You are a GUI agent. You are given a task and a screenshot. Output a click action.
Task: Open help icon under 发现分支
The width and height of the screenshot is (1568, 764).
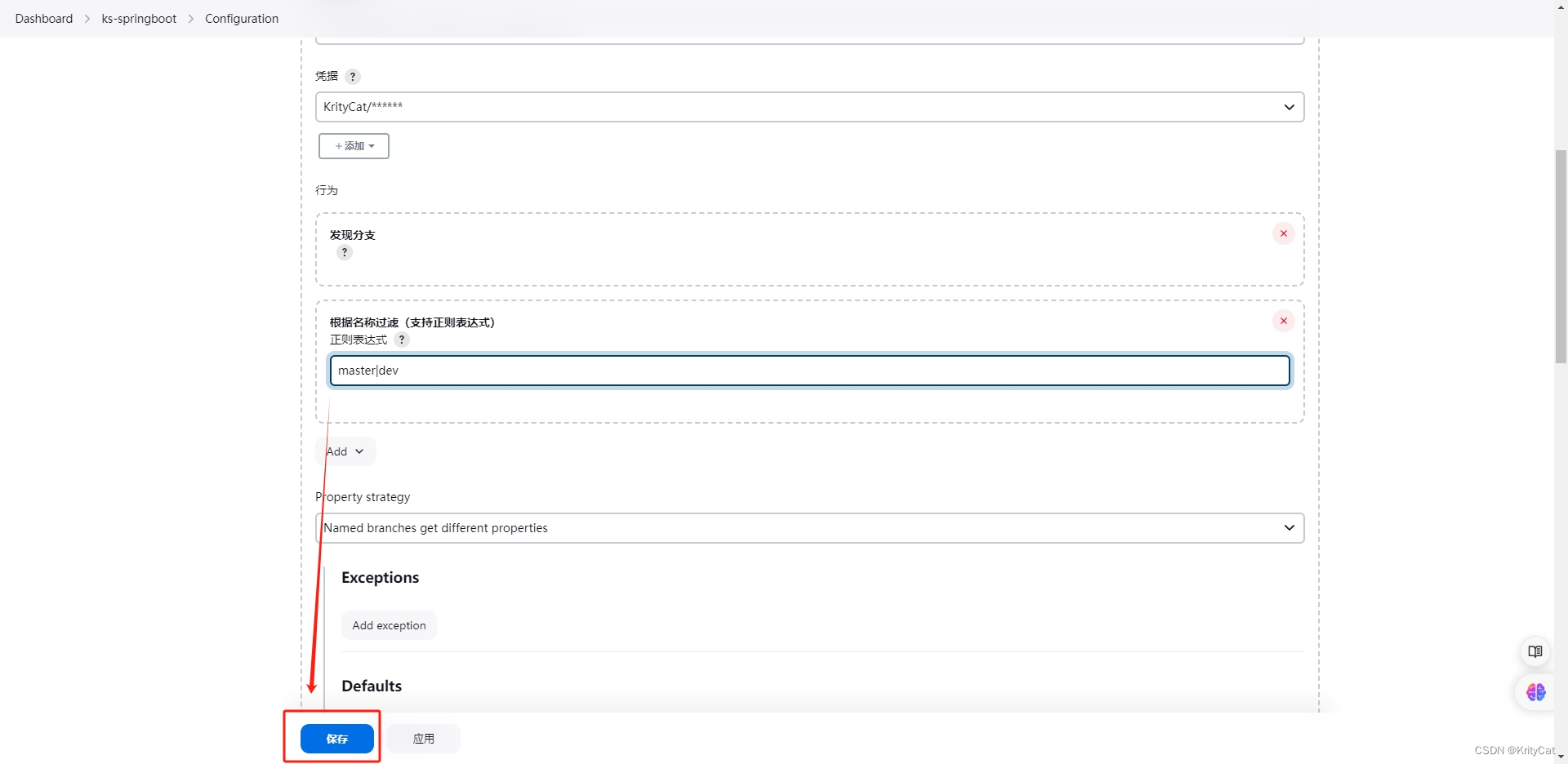tap(345, 252)
